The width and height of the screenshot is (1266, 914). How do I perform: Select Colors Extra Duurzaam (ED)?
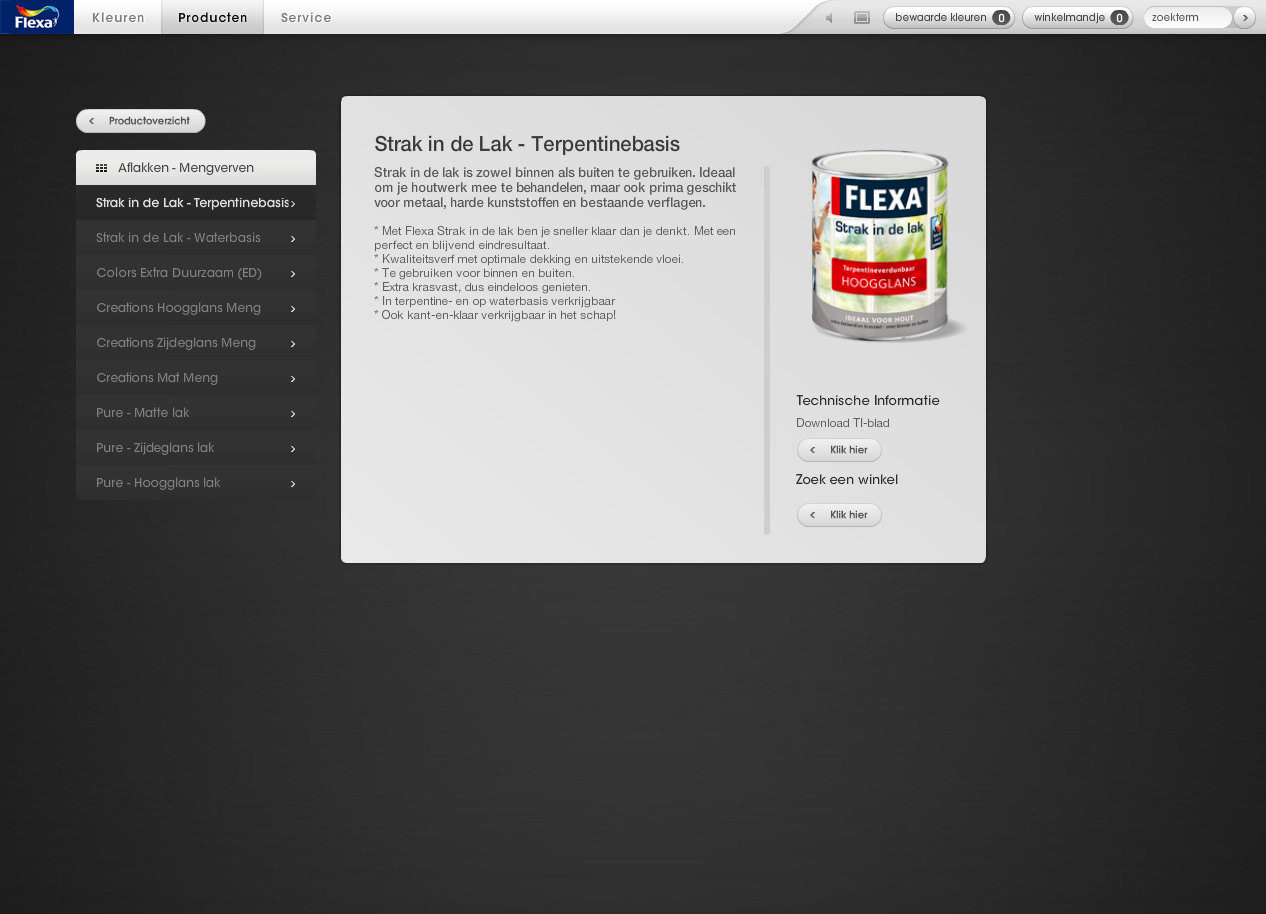(x=196, y=273)
